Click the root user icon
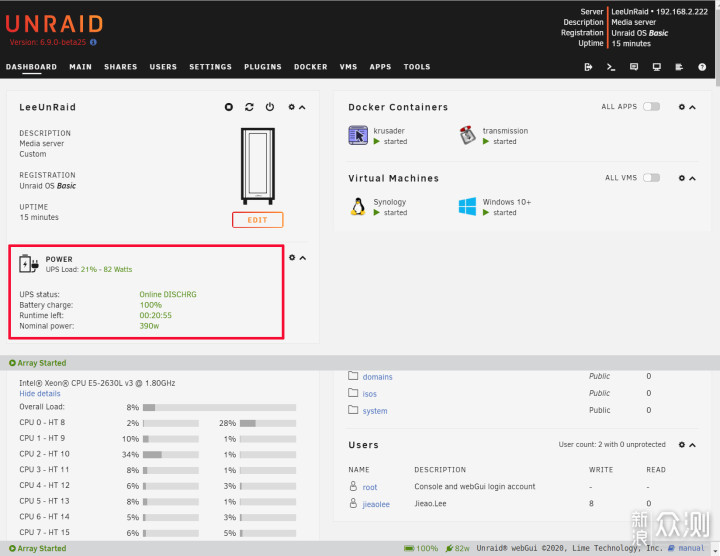Image resolution: width=720 pixels, height=556 pixels. point(353,486)
